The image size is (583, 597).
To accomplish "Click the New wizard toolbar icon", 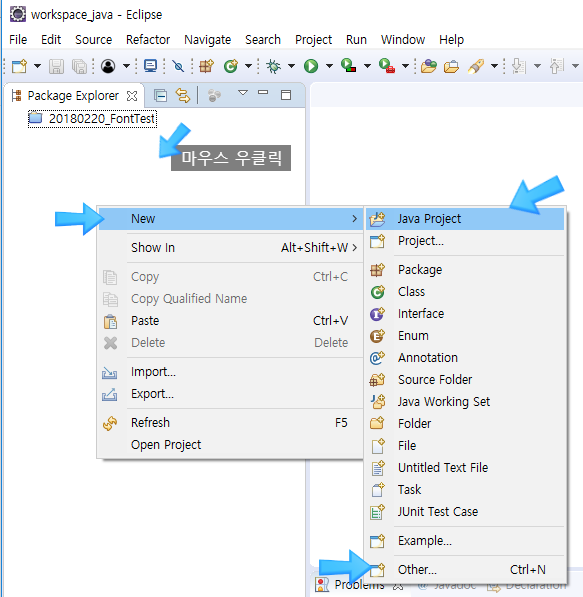I will (x=19, y=66).
